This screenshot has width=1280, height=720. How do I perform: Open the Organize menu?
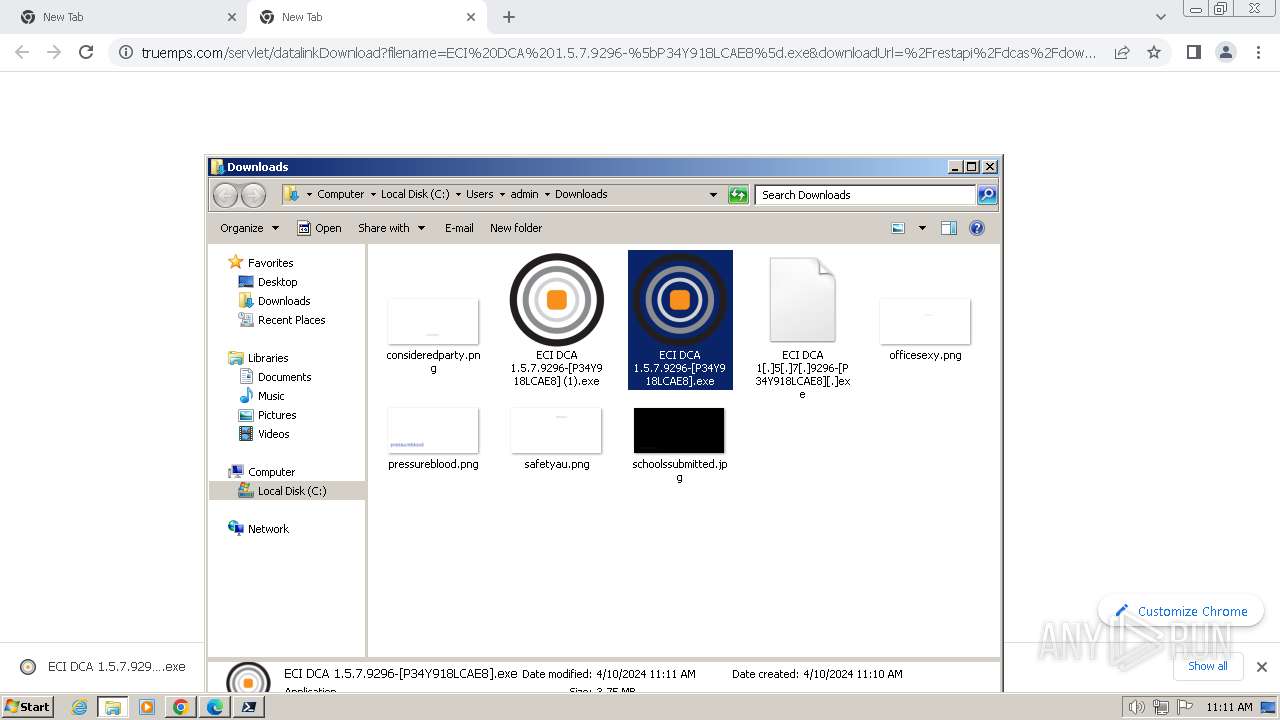point(249,228)
